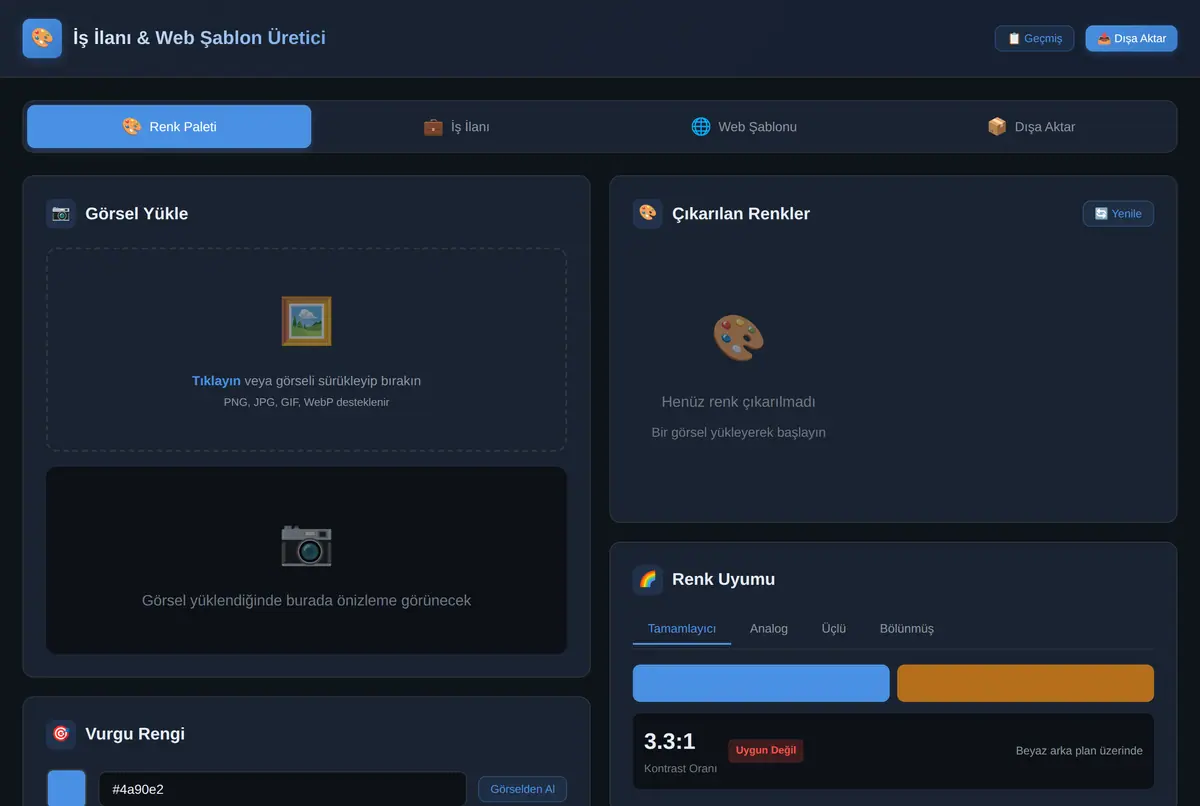The image size is (1200, 806).
Task: Click the Tıklayın upload link
Action: (216, 381)
